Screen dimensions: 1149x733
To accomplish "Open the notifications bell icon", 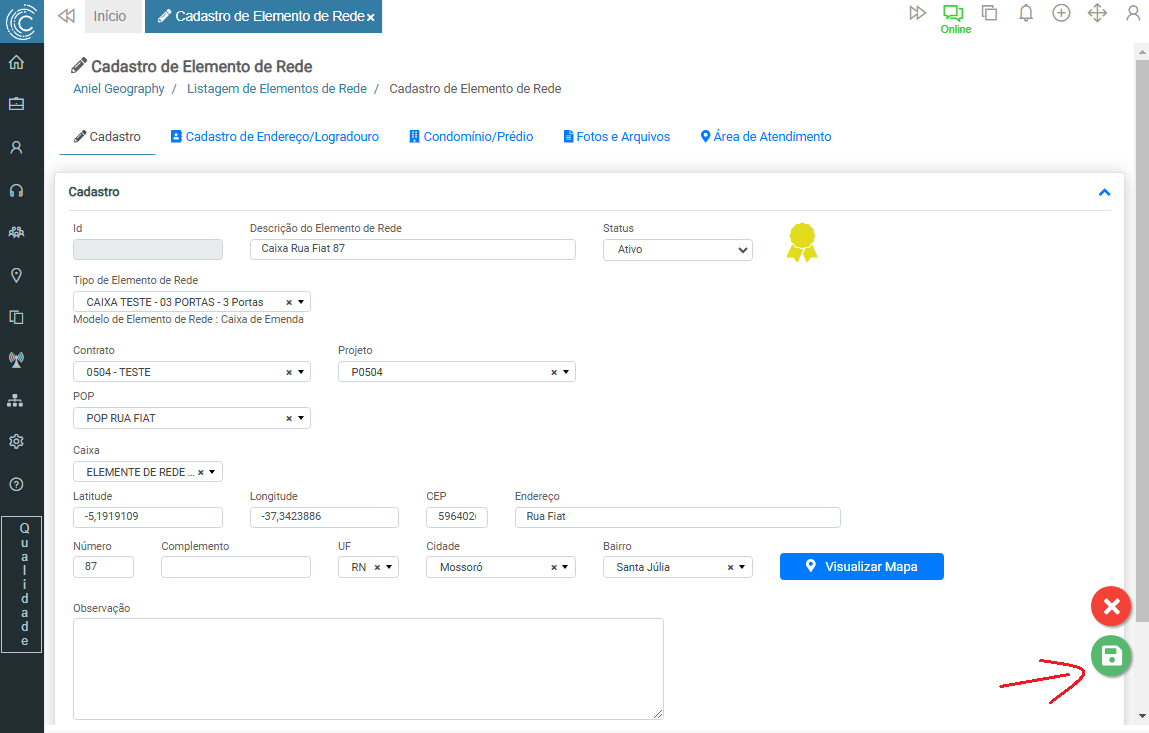I will pyautogui.click(x=1025, y=14).
